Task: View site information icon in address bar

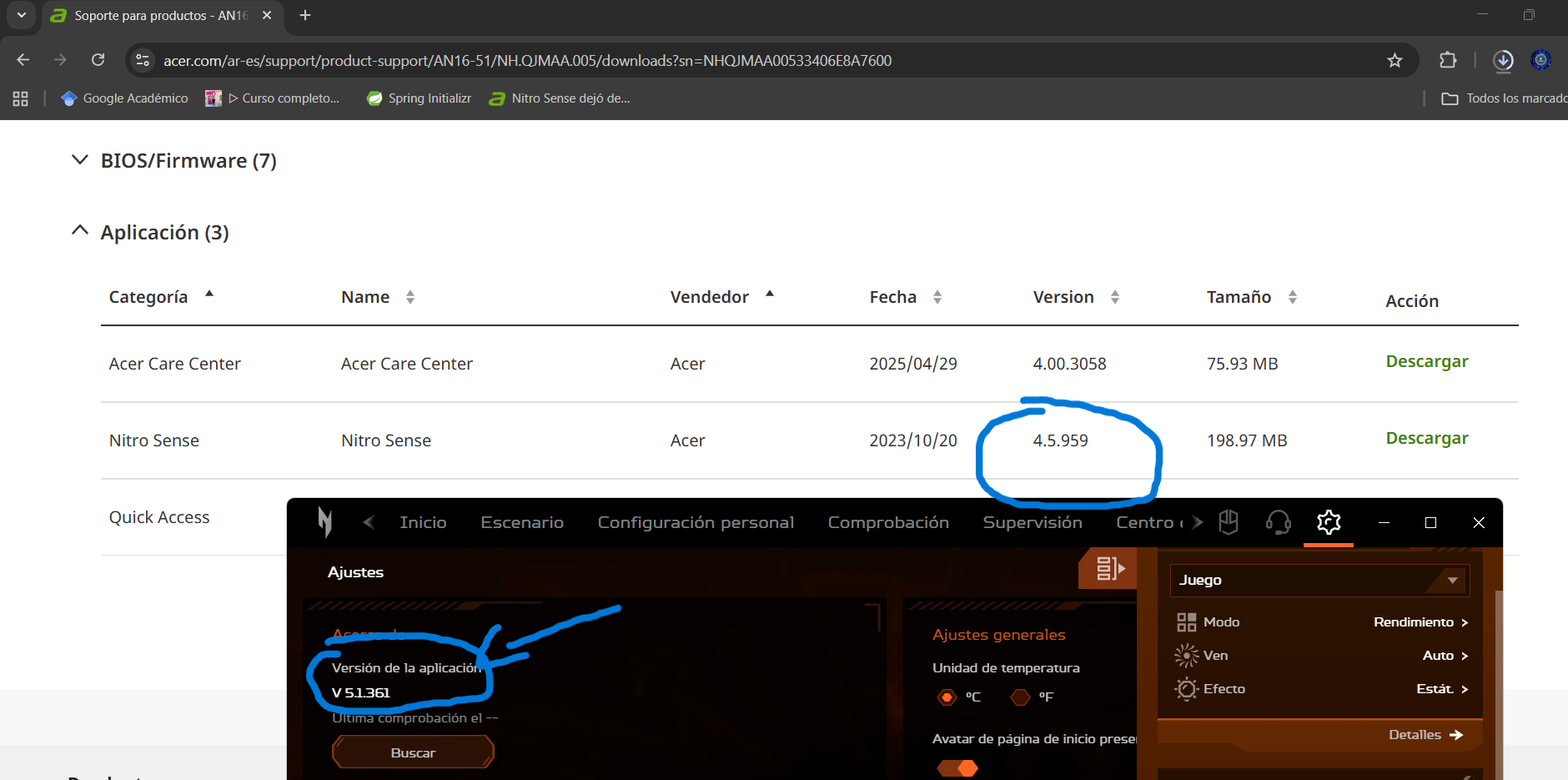Action: click(143, 60)
